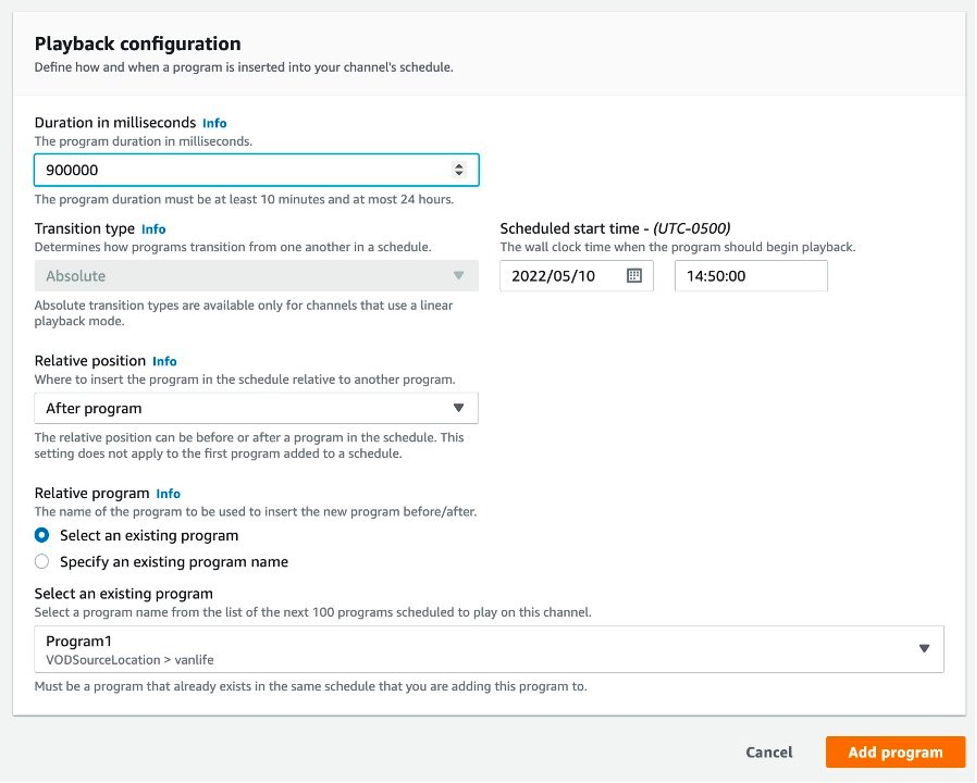
Task: Select the 'Select an existing program' radio
Action: (43, 535)
